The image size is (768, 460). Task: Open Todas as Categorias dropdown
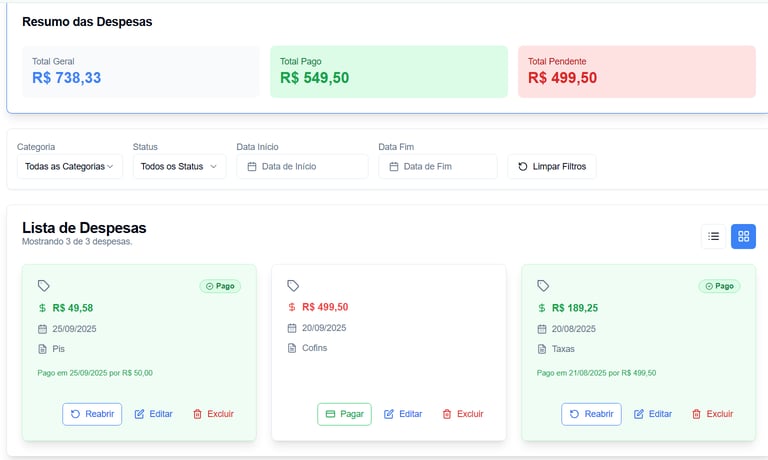coord(69,166)
